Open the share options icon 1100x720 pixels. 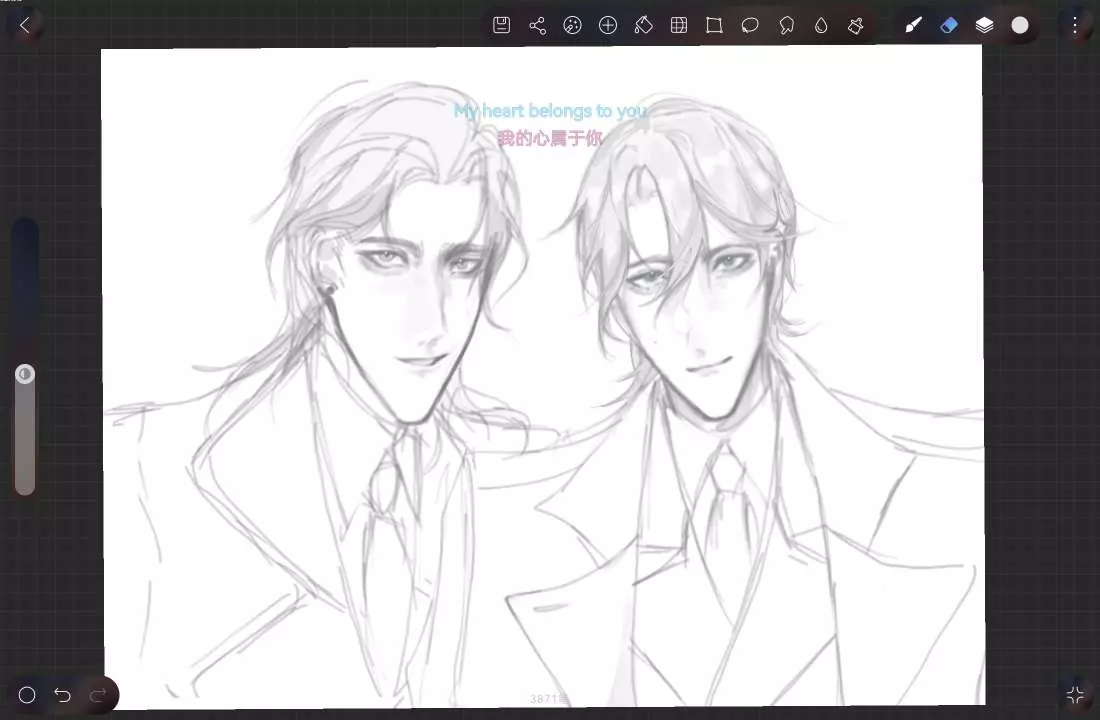pyautogui.click(x=537, y=25)
